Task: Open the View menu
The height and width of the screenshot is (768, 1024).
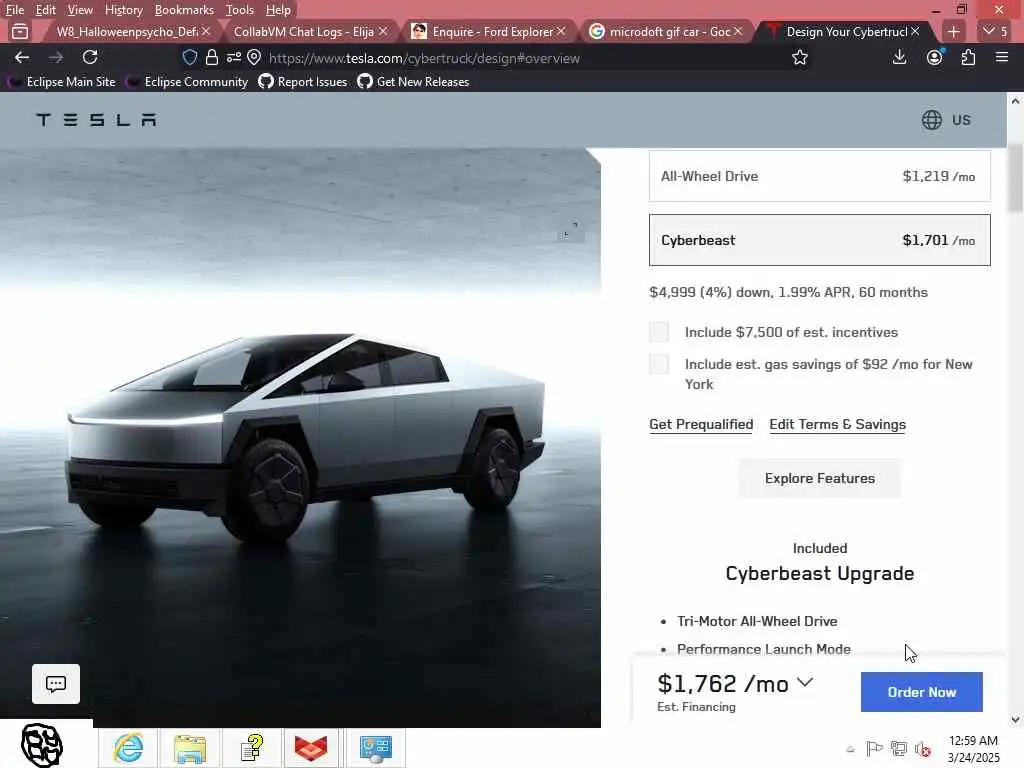Action: (80, 10)
